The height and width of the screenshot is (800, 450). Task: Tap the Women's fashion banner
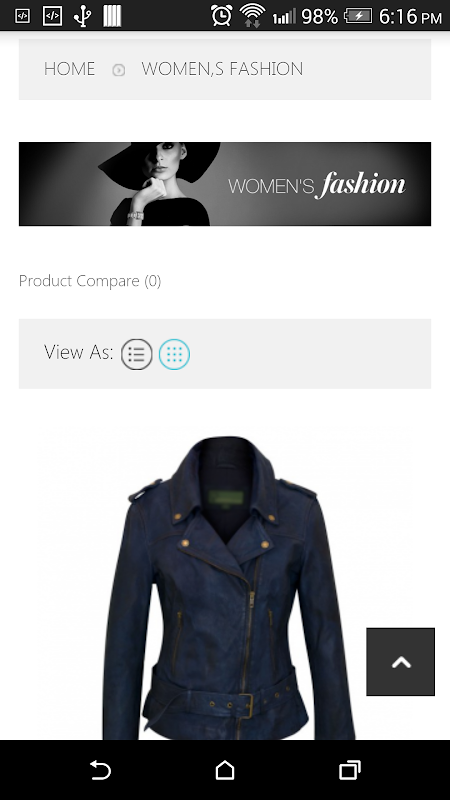[225, 184]
